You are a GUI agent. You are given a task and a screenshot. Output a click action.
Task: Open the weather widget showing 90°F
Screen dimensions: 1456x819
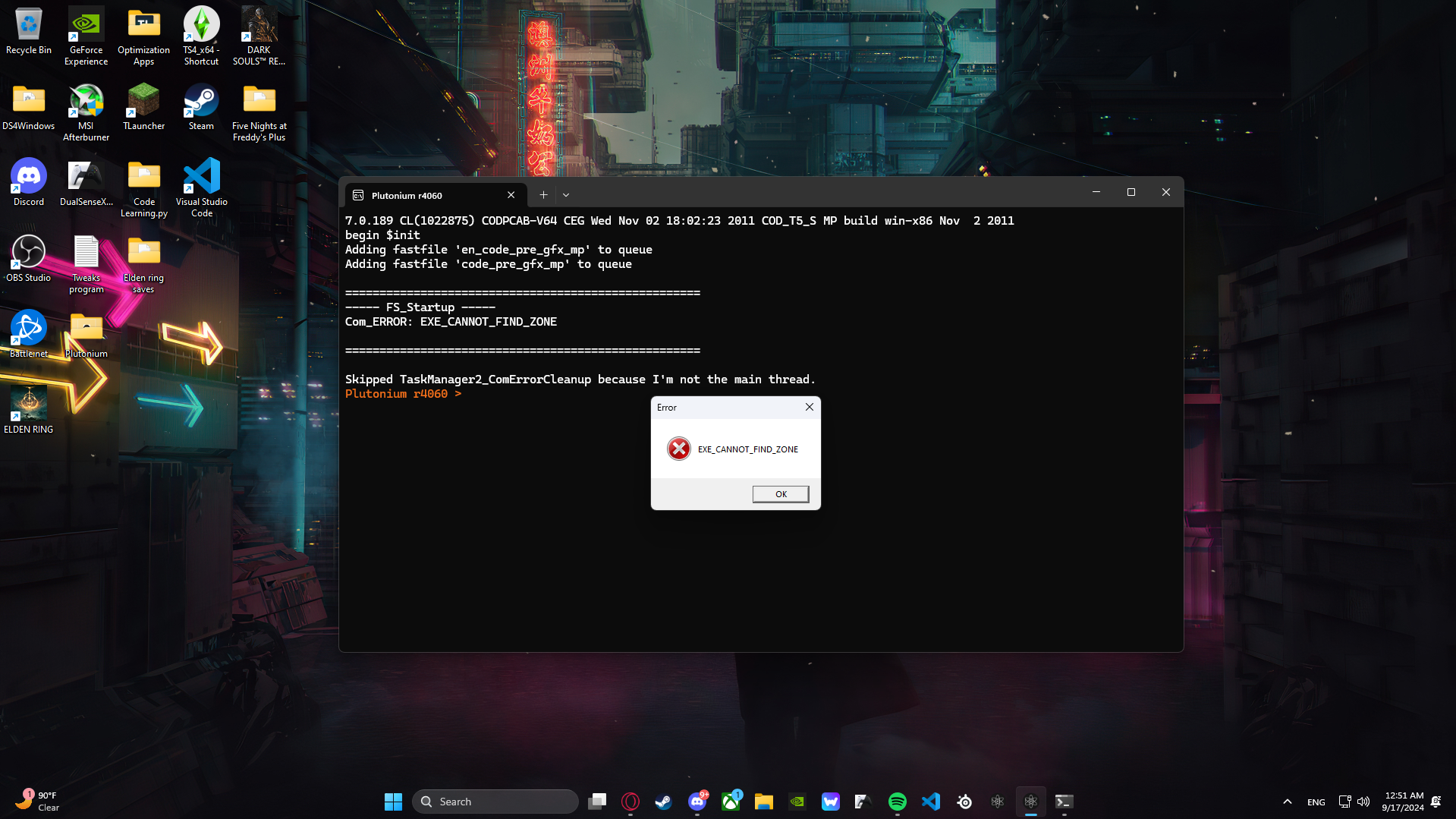tap(38, 802)
